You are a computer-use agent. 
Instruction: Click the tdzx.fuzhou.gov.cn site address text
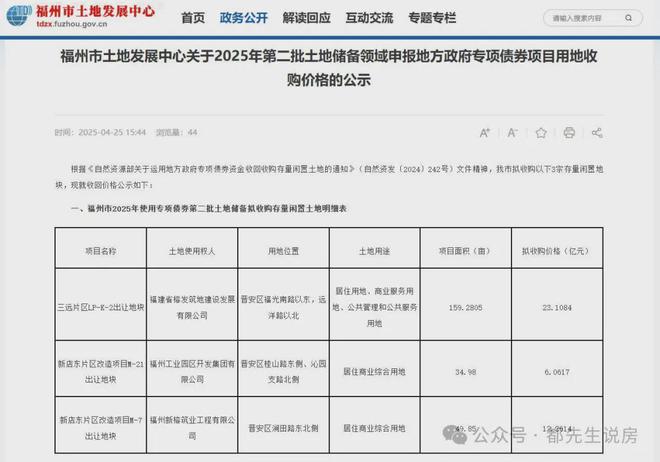tap(72, 24)
